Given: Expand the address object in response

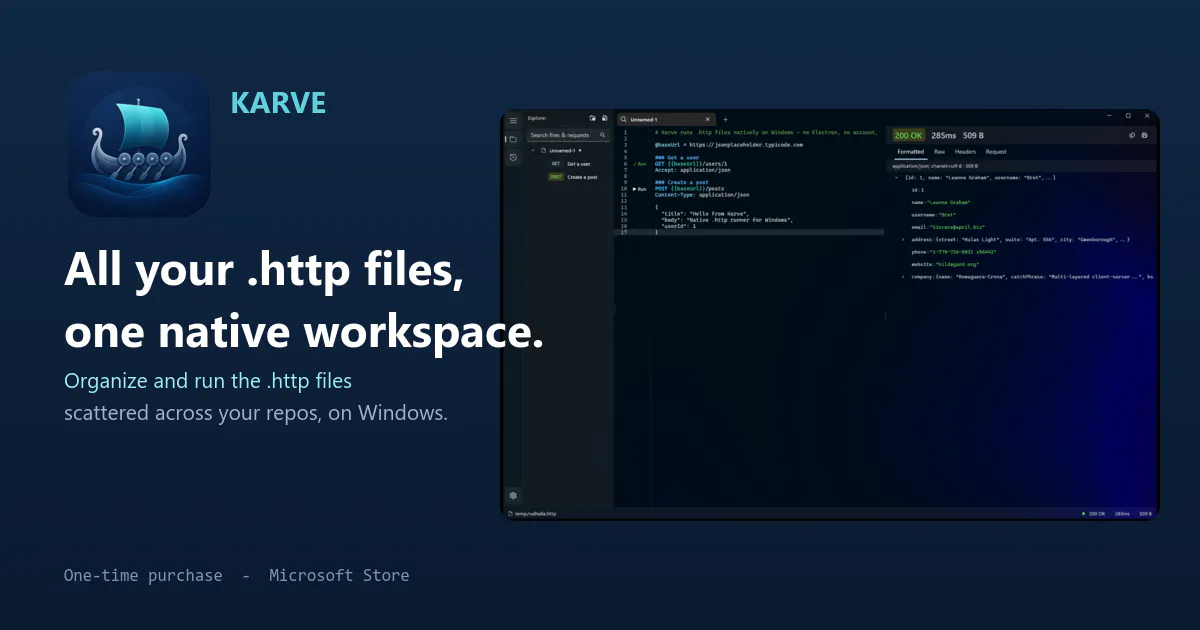Looking at the screenshot, I should click(x=903, y=240).
